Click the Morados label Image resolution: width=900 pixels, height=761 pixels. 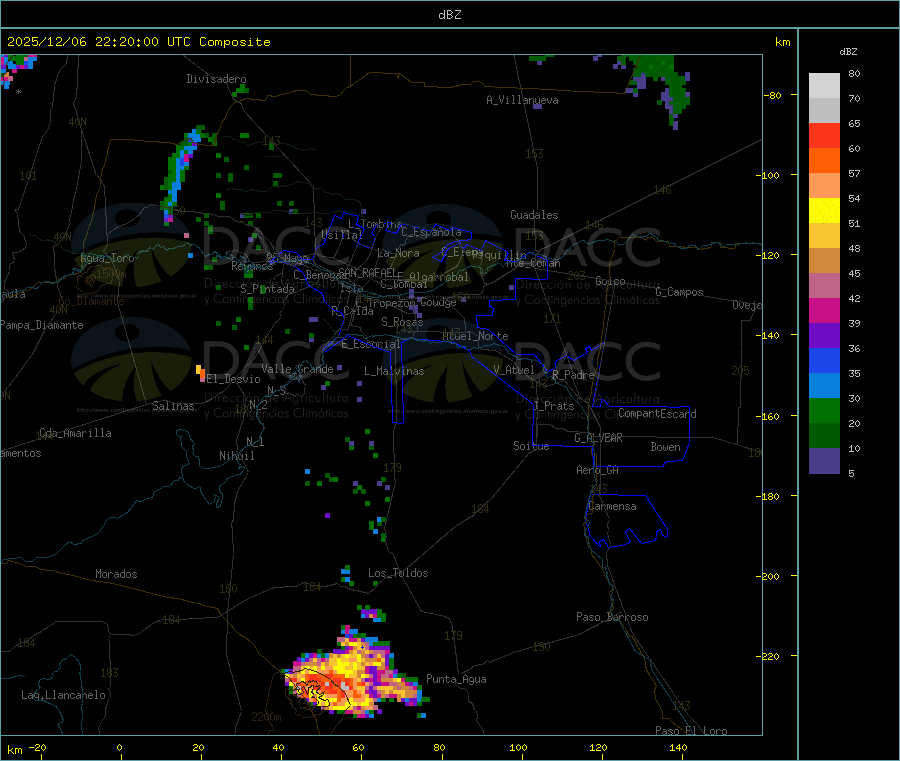click(x=116, y=574)
